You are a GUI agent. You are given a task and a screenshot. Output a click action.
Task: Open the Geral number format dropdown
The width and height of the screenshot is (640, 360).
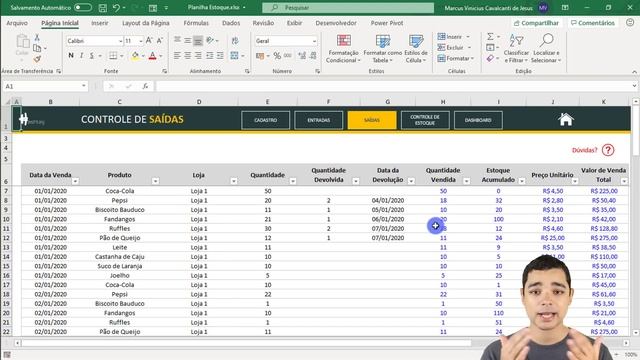coord(314,41)
